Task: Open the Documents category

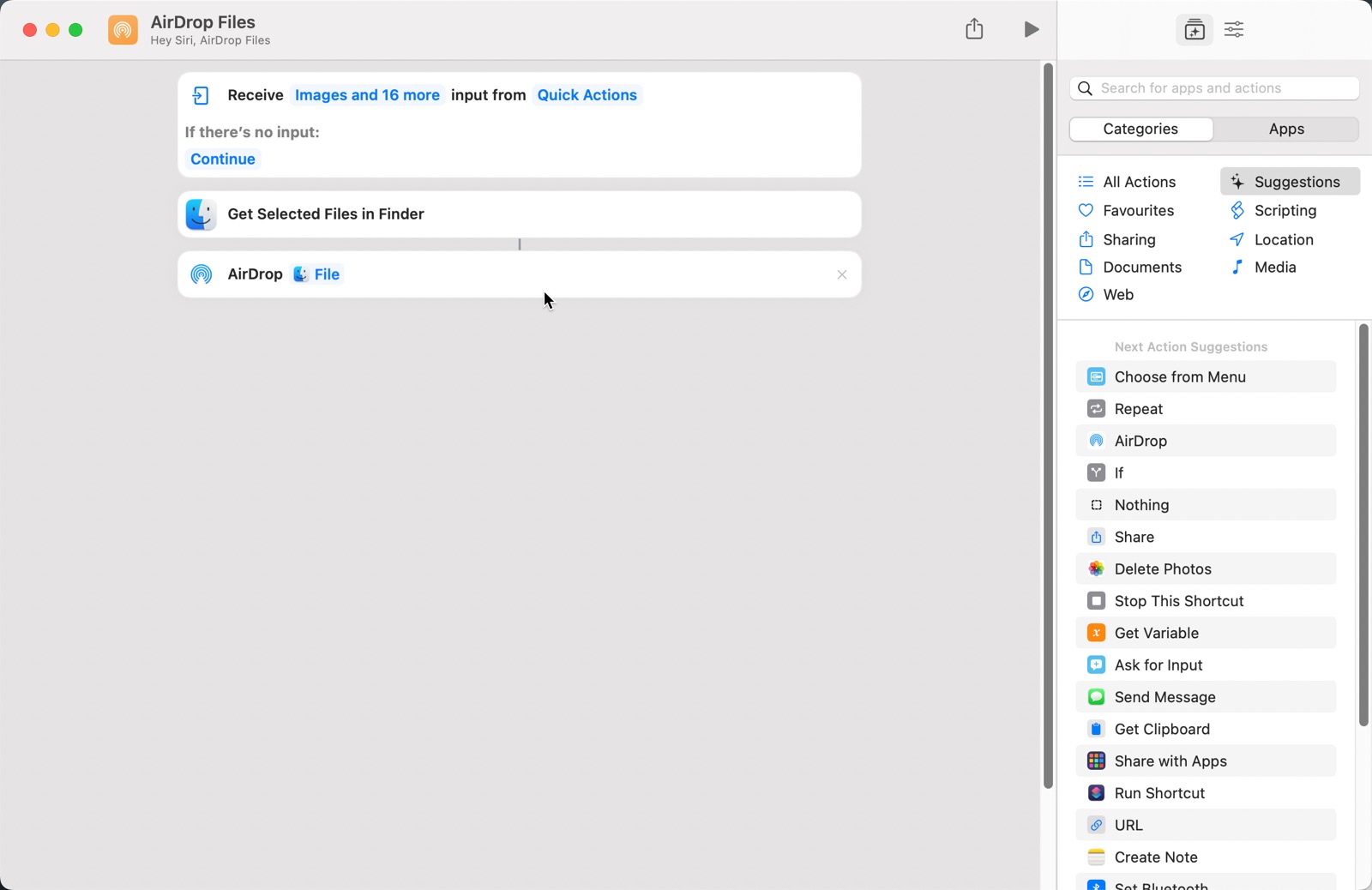Action: coord(1129,268)
